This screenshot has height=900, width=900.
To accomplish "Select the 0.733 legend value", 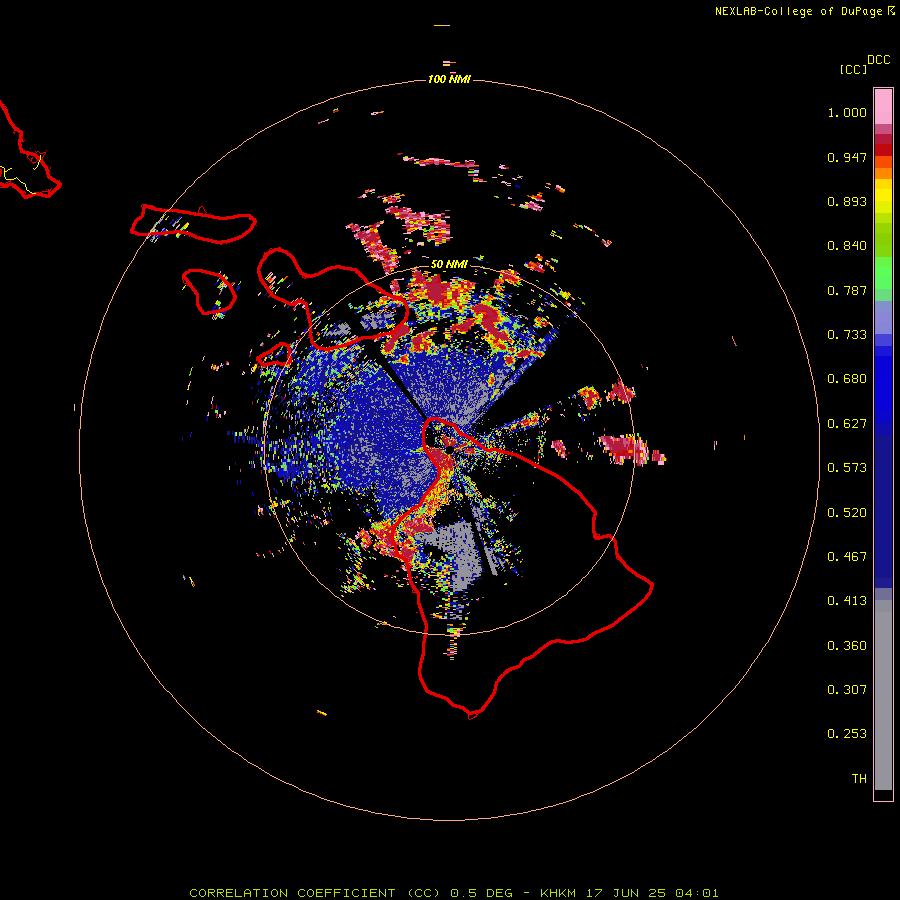I will [x=847, y=335].
